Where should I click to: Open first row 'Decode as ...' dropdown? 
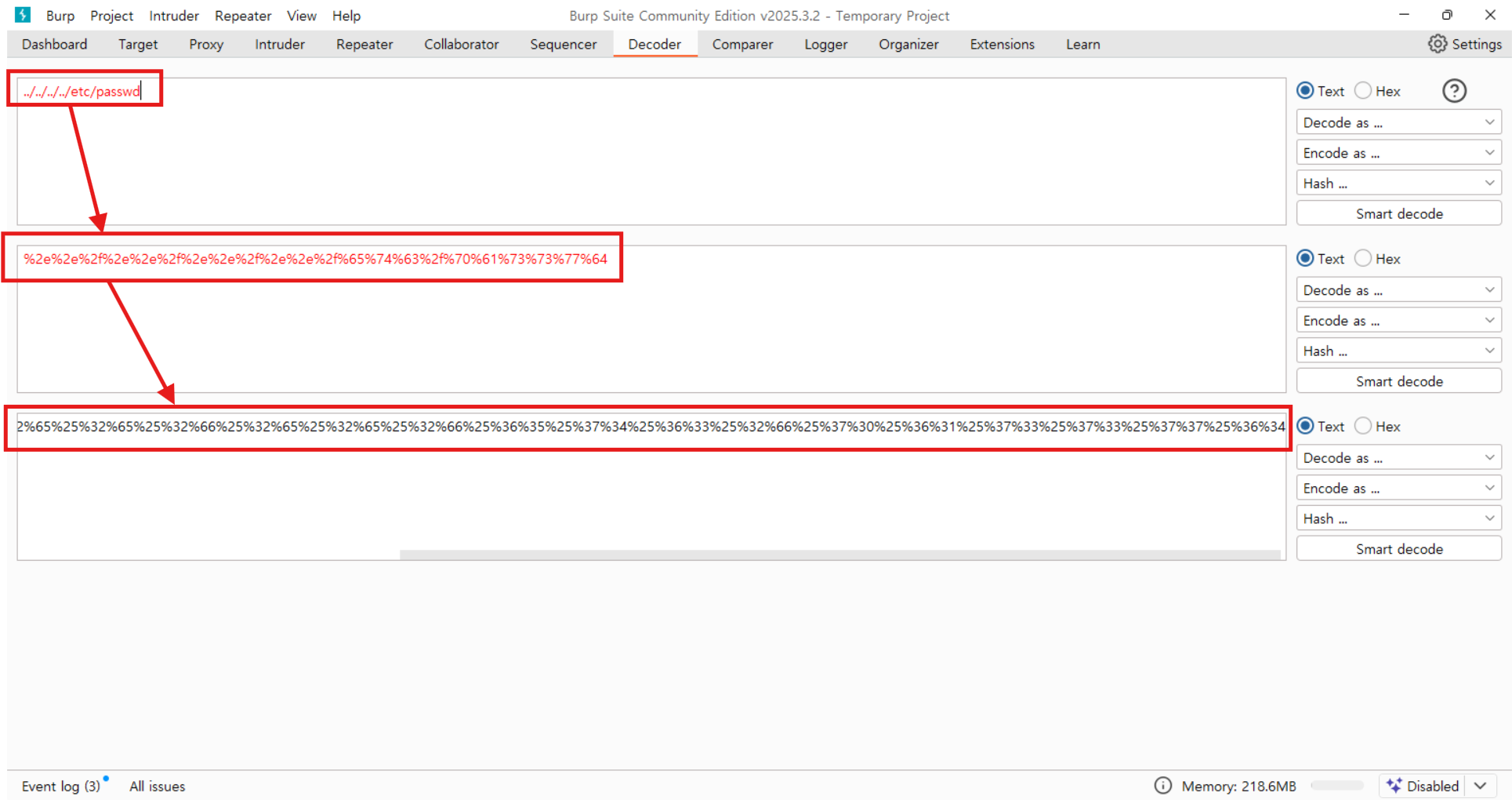click(1398, 122)
